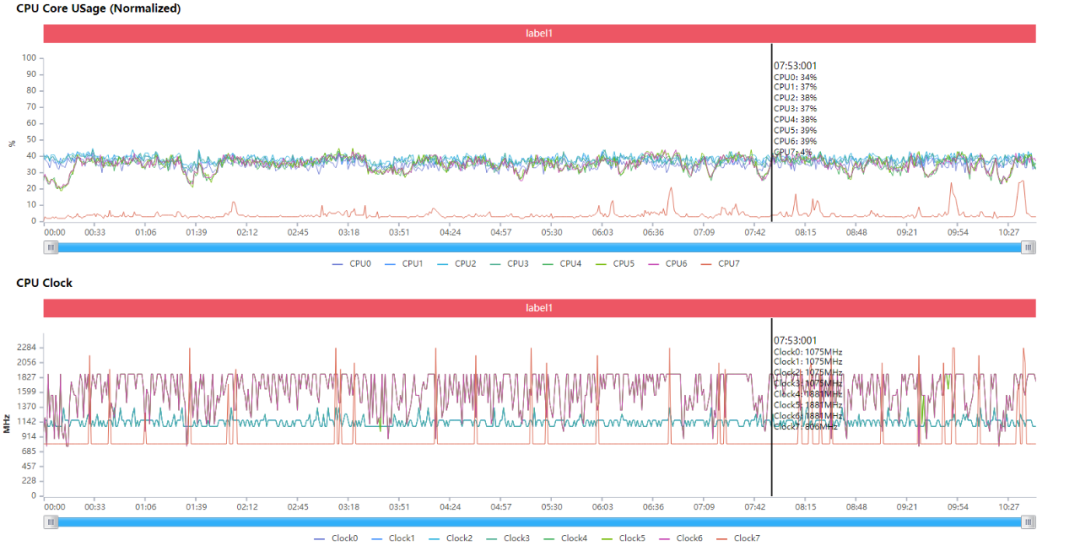1080x546 pixels.
Task: Click the CPU Clock chart title
Action: pyautogui.click(x=44, y=283)
